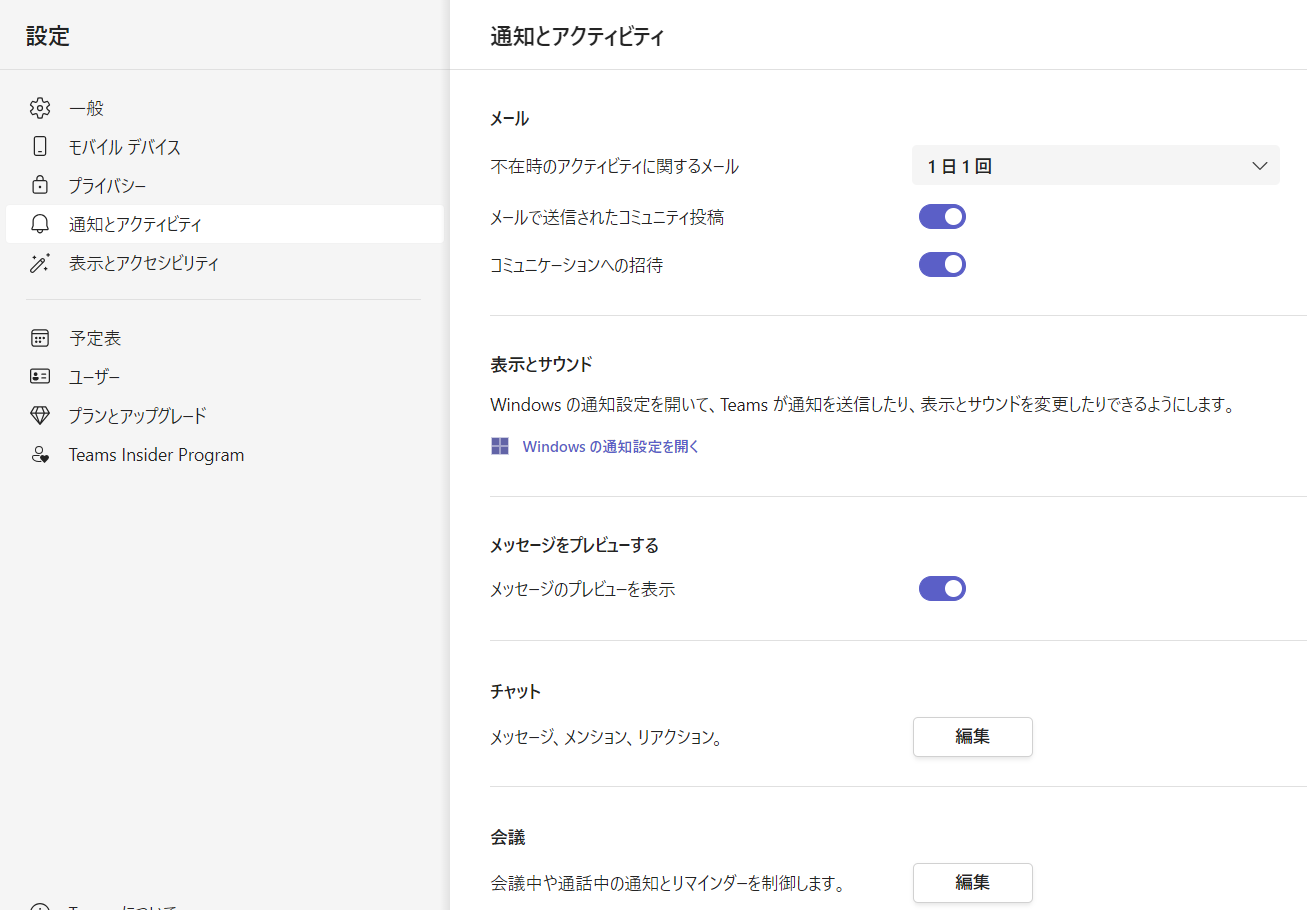
Task: Open the 1日1回 email frequency dropdown
Action: click(x=1096, y=166)
